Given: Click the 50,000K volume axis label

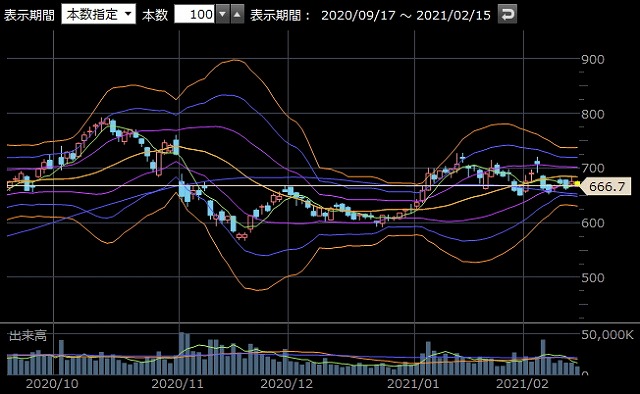Looking at the screenshot, I should click(607, 335).
